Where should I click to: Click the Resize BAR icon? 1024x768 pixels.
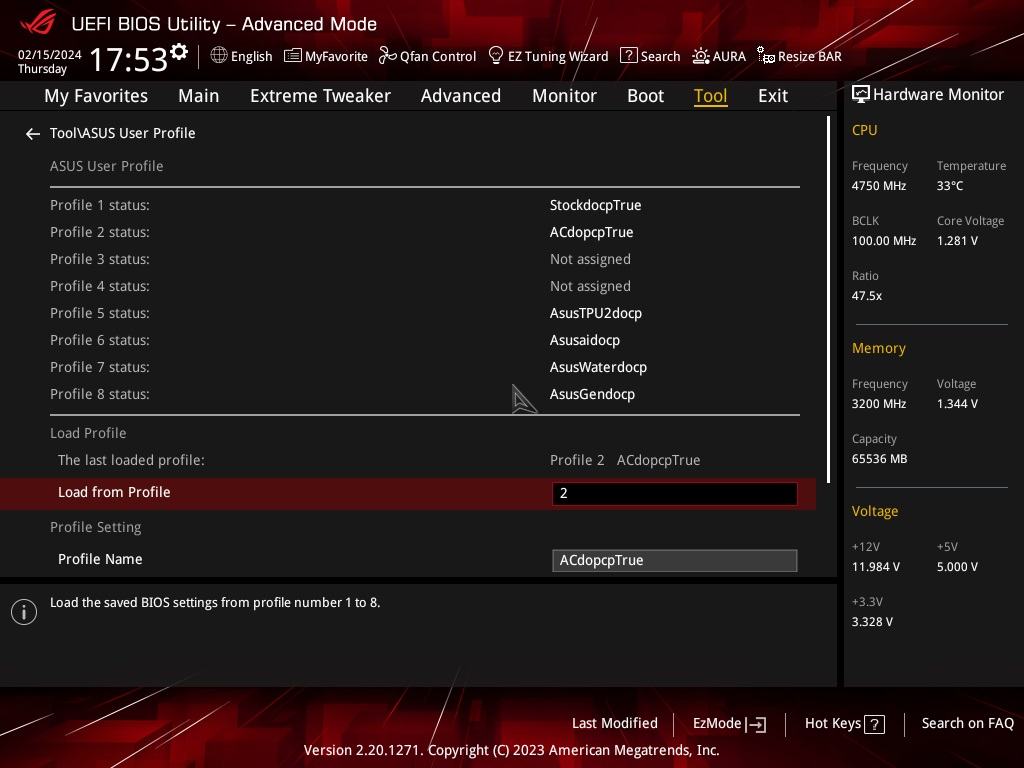765,56
